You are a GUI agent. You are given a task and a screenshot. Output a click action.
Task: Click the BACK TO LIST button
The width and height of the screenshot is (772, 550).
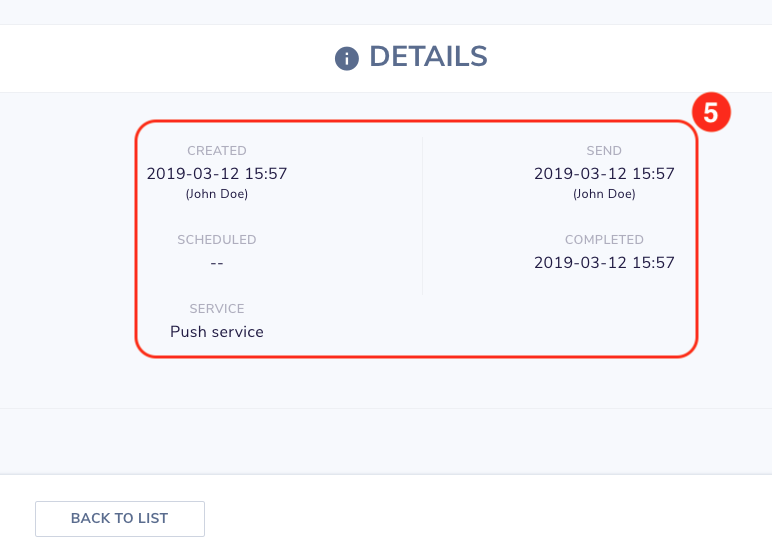click(x=120, y=518)
